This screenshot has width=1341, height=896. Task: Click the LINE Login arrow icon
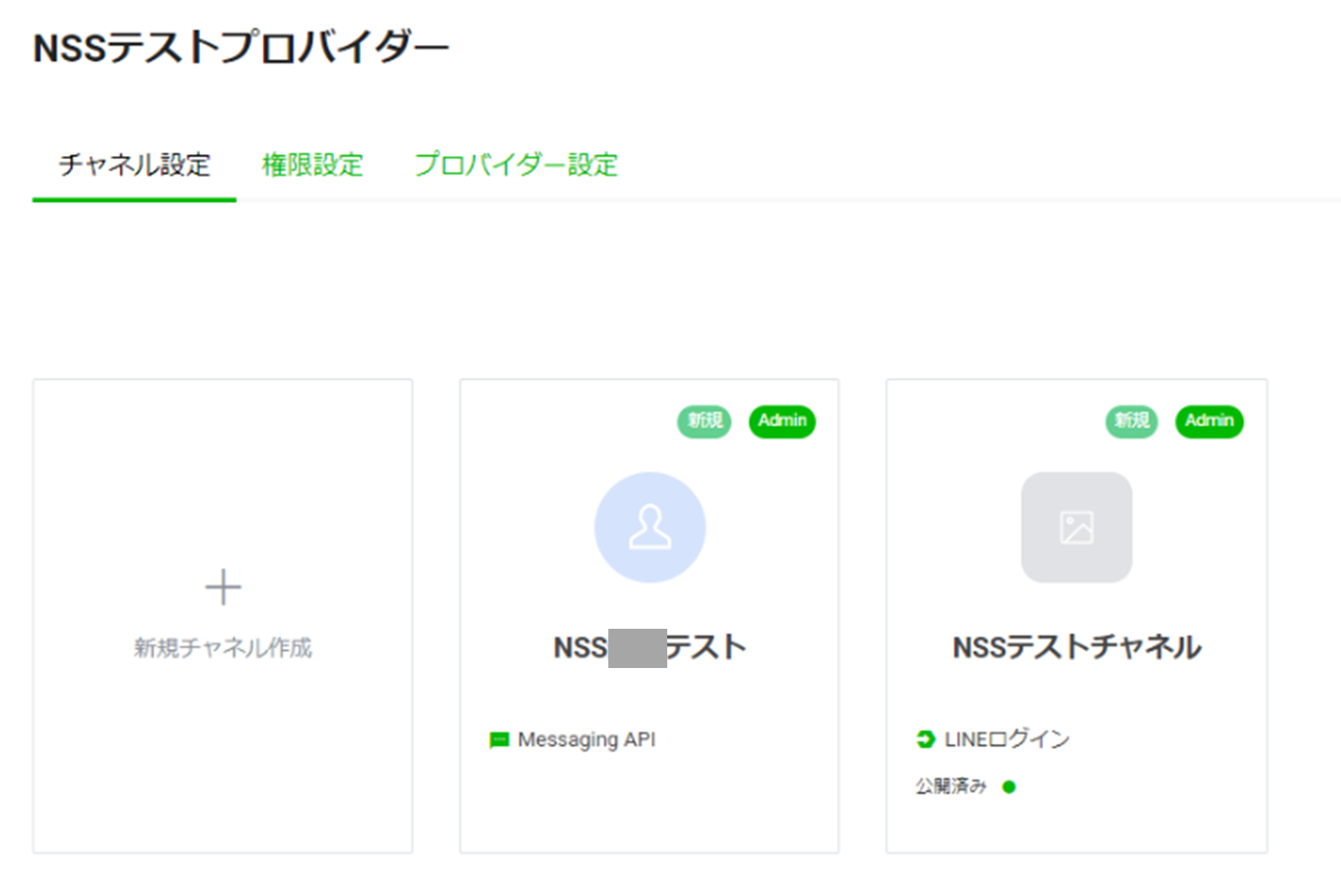tap(925, 739)
